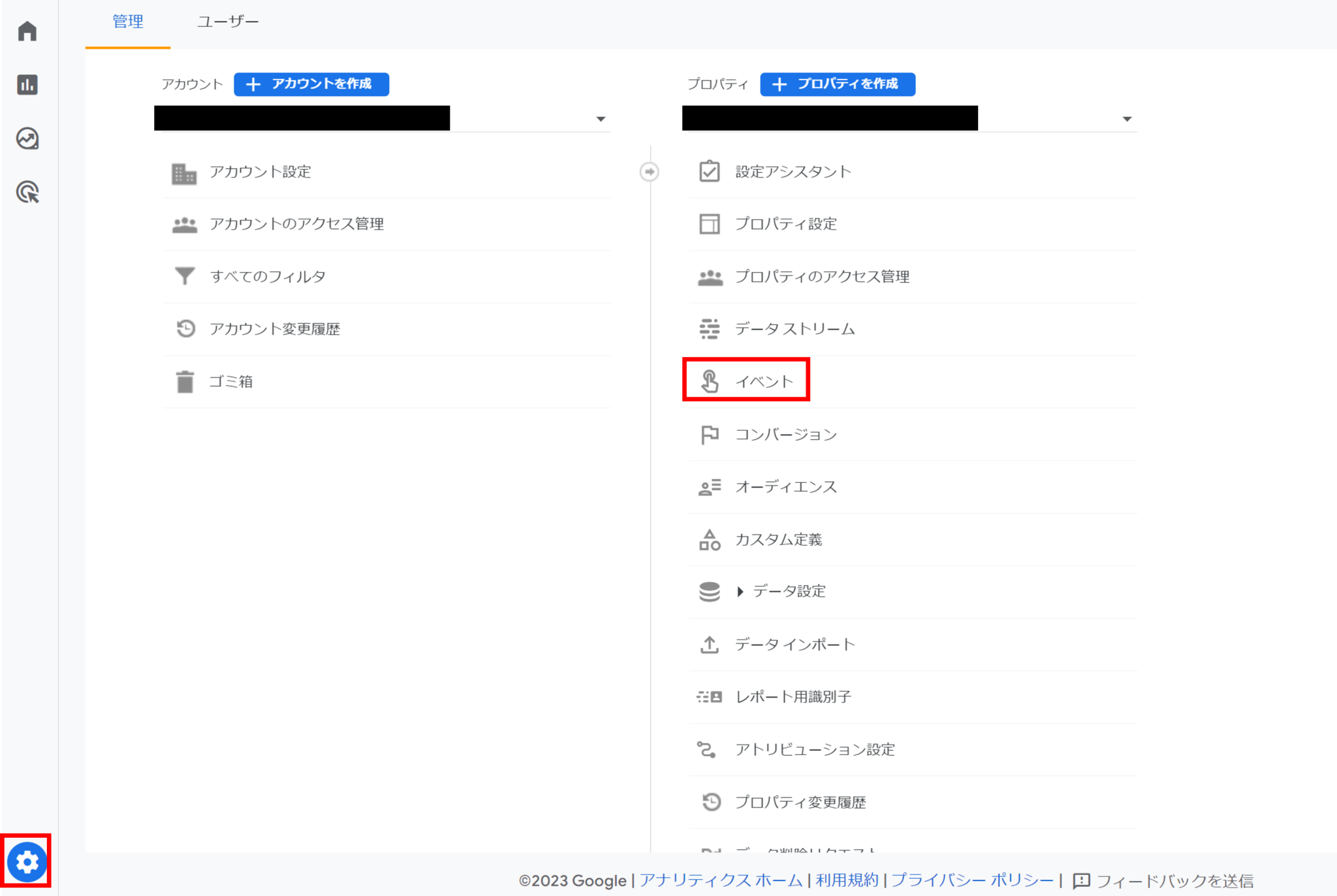Screen dimensions: 1337x896
Task: Open the プライバシー ポリシー link
Action: click(x=972, y=880)
